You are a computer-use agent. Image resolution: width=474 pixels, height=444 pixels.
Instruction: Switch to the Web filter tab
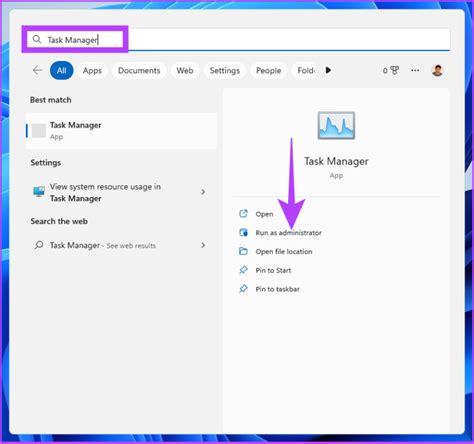click(185, 70)
